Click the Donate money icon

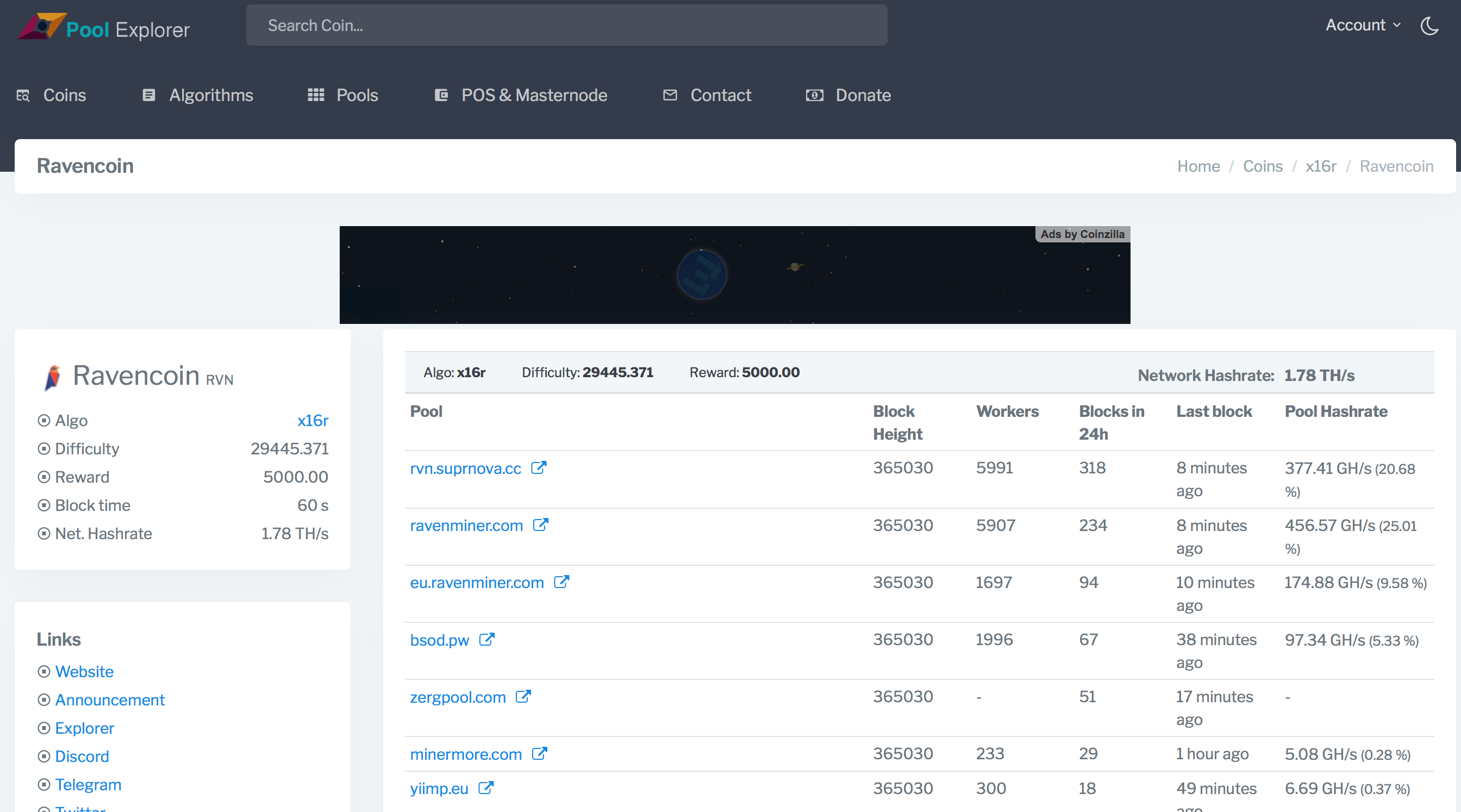tap(814, 95)
